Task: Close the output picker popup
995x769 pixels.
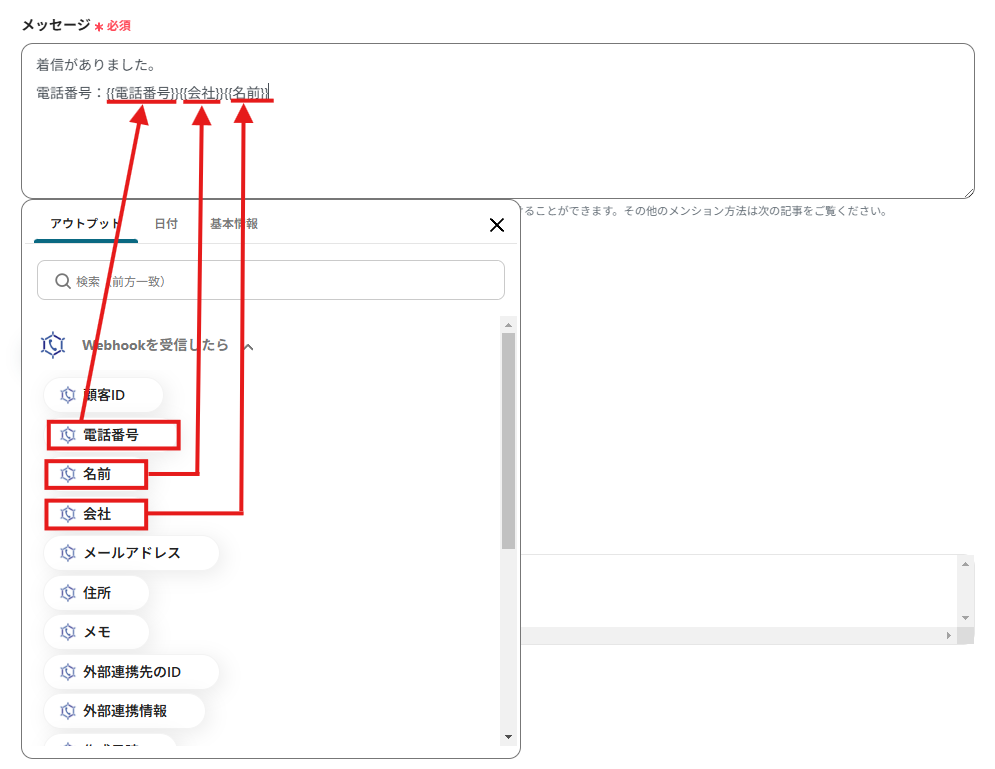Action: pyautogui.click(x=497, y=225)
